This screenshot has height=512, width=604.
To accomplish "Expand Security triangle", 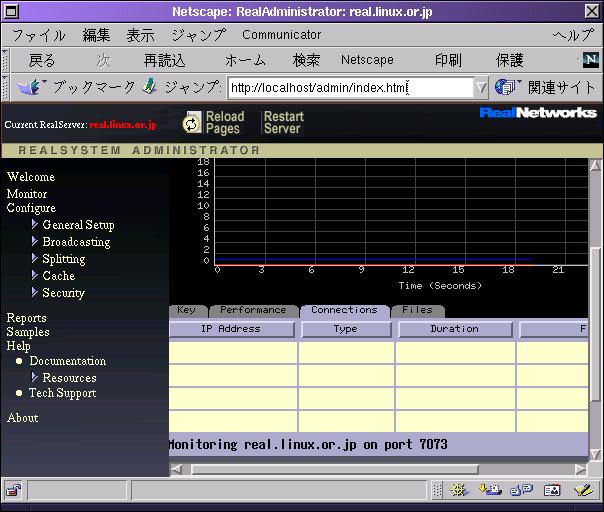I will (35, 292).
